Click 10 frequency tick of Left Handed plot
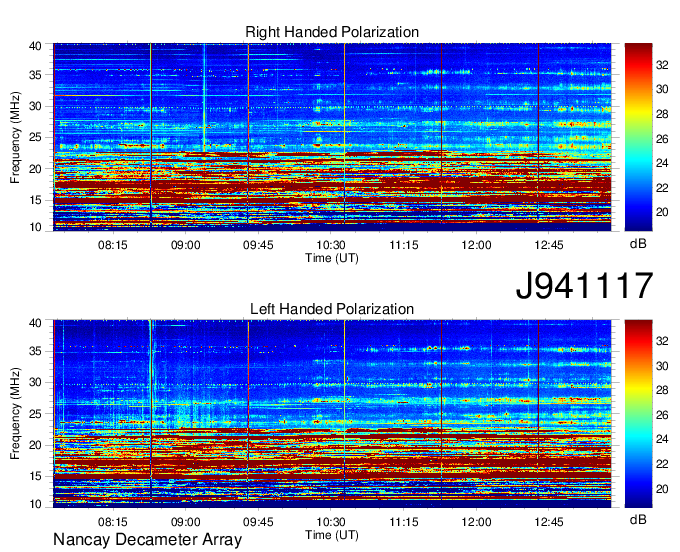Screen dimensions: 680x552 point(36,504)
